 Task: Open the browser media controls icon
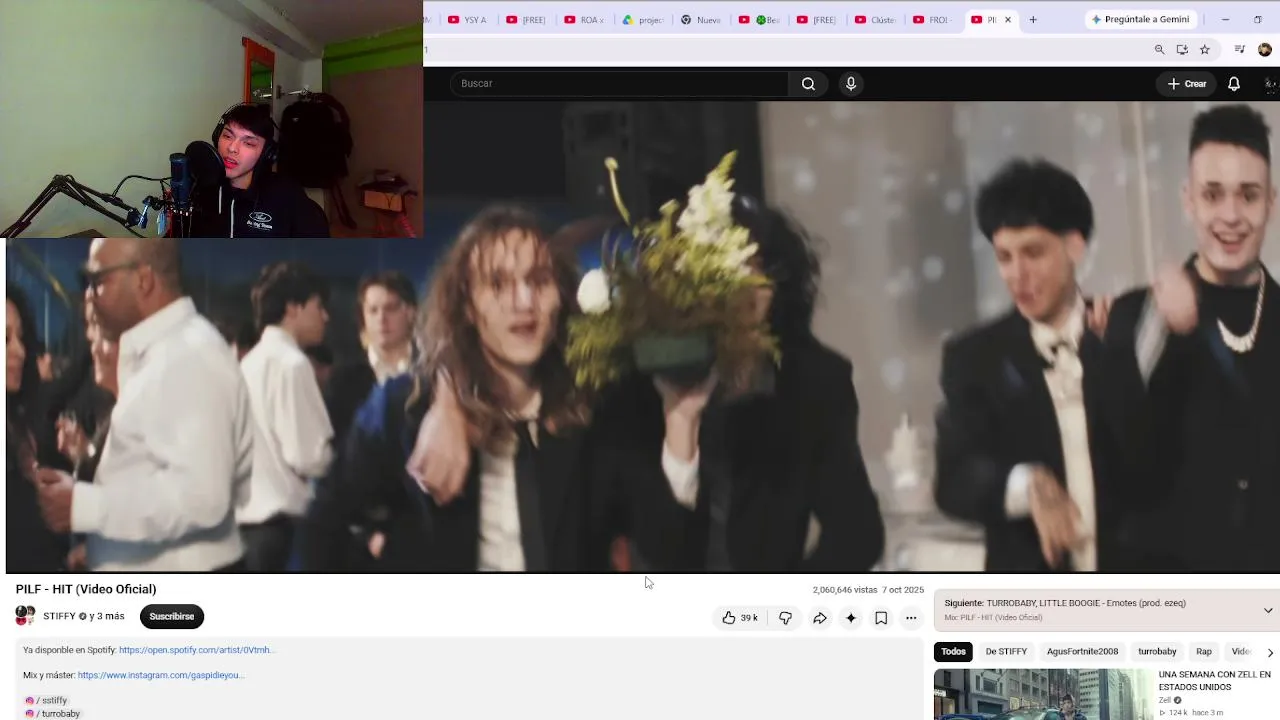[x=1240, y=49]
